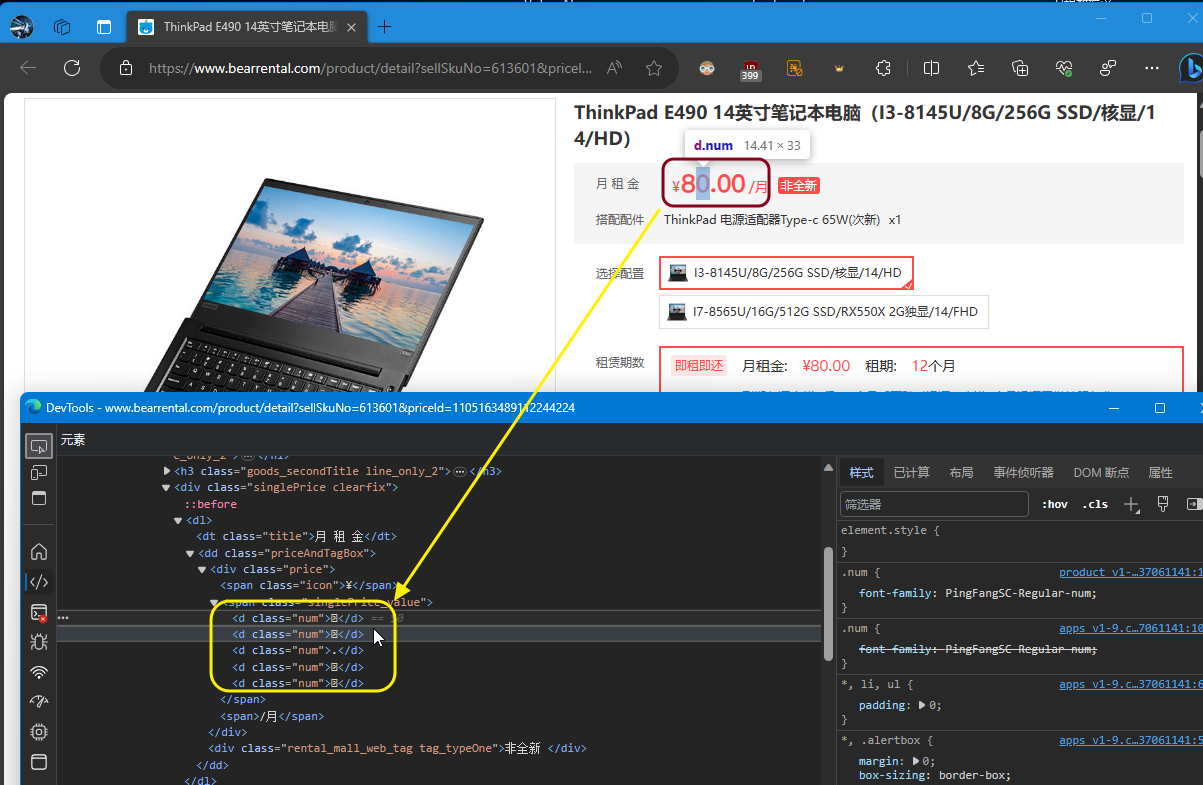The height and width of the screenshot is (785, 1203).
Task: Open apps_v1-9.c…7061141:10 source link
Action: (1130, 629)
